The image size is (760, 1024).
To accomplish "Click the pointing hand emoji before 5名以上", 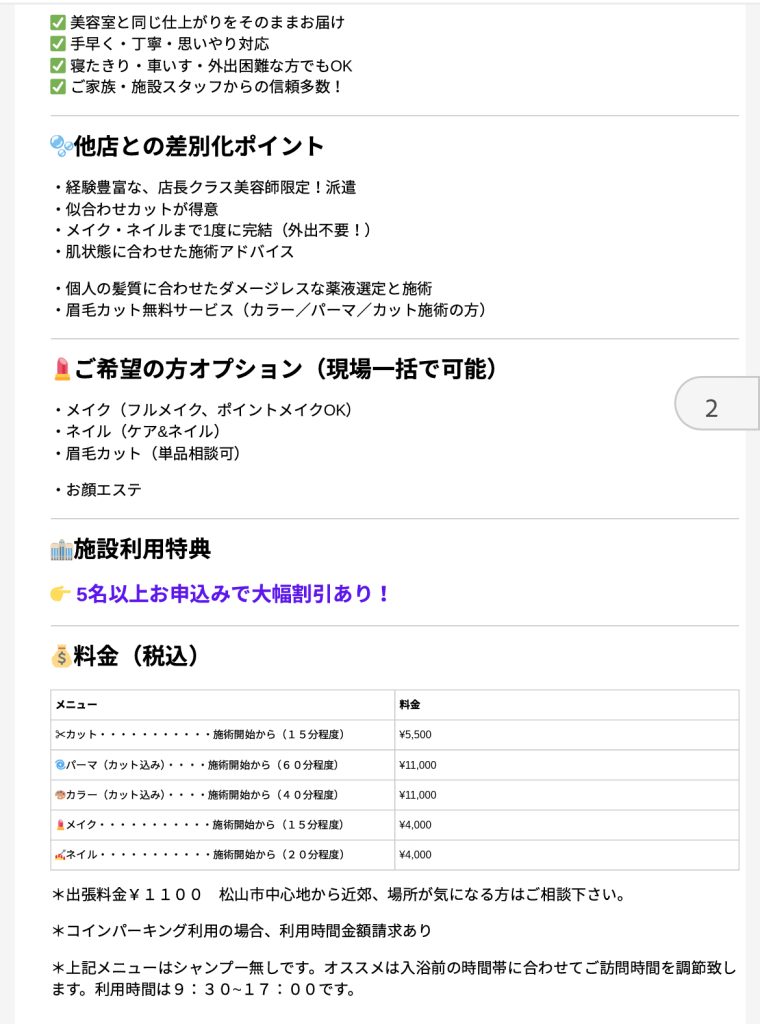I will (x=60, y=594).
